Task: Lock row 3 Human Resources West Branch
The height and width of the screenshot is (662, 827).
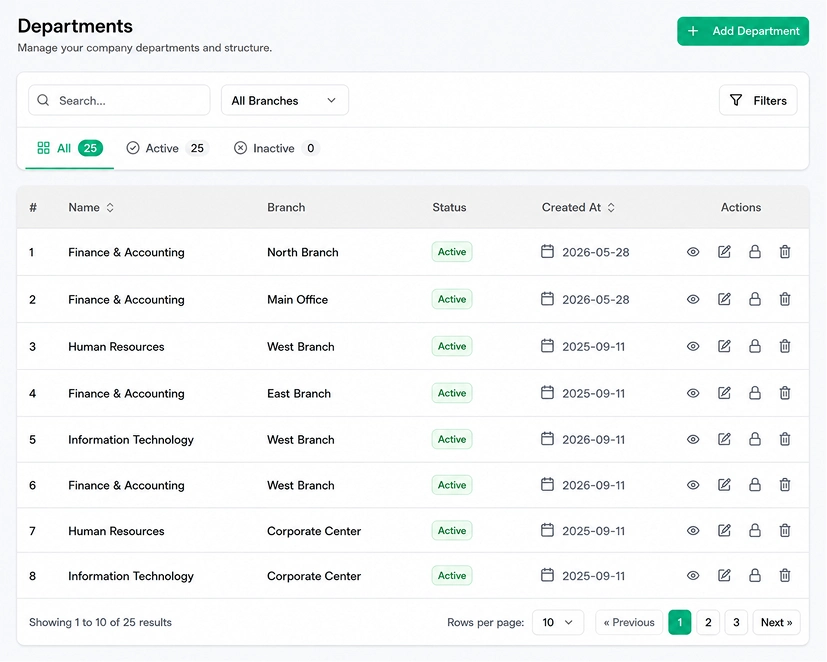Action: coord(755,346)
